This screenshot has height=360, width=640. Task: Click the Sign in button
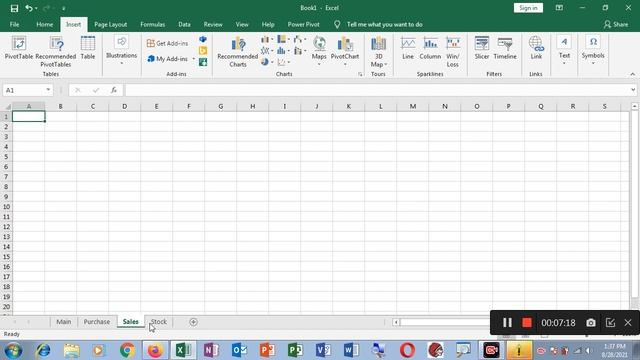click(528, 8)
